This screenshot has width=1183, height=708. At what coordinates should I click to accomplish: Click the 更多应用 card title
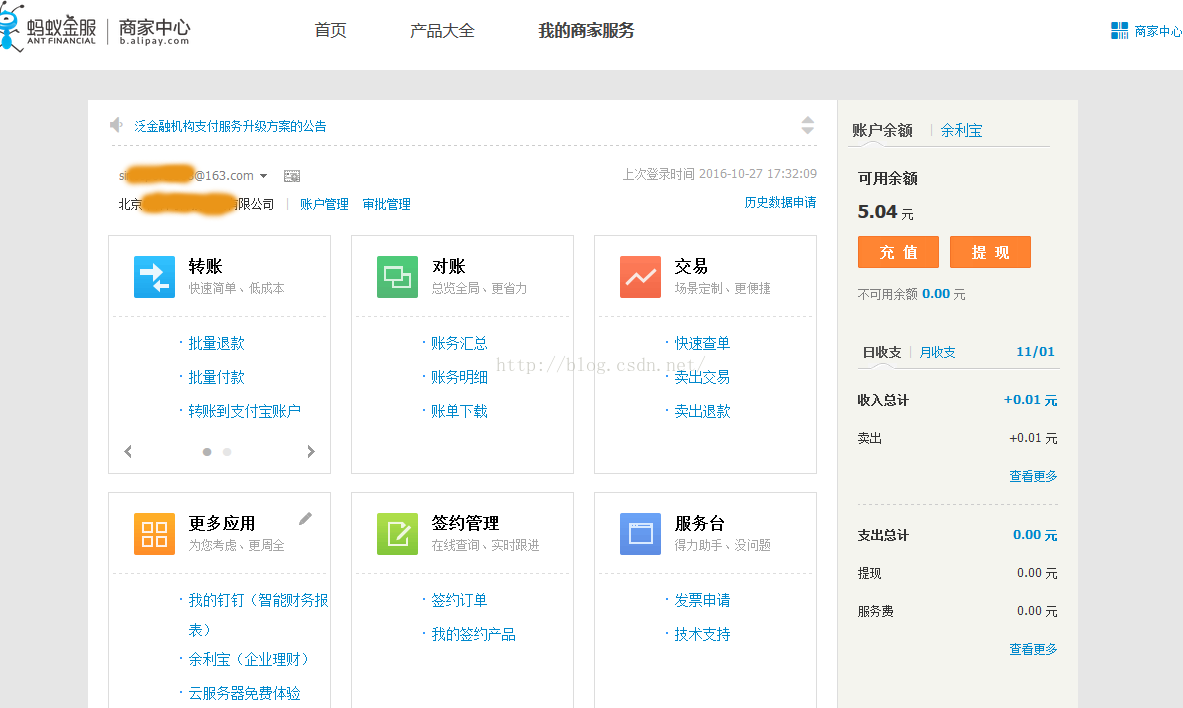click(x=222, y=523)
